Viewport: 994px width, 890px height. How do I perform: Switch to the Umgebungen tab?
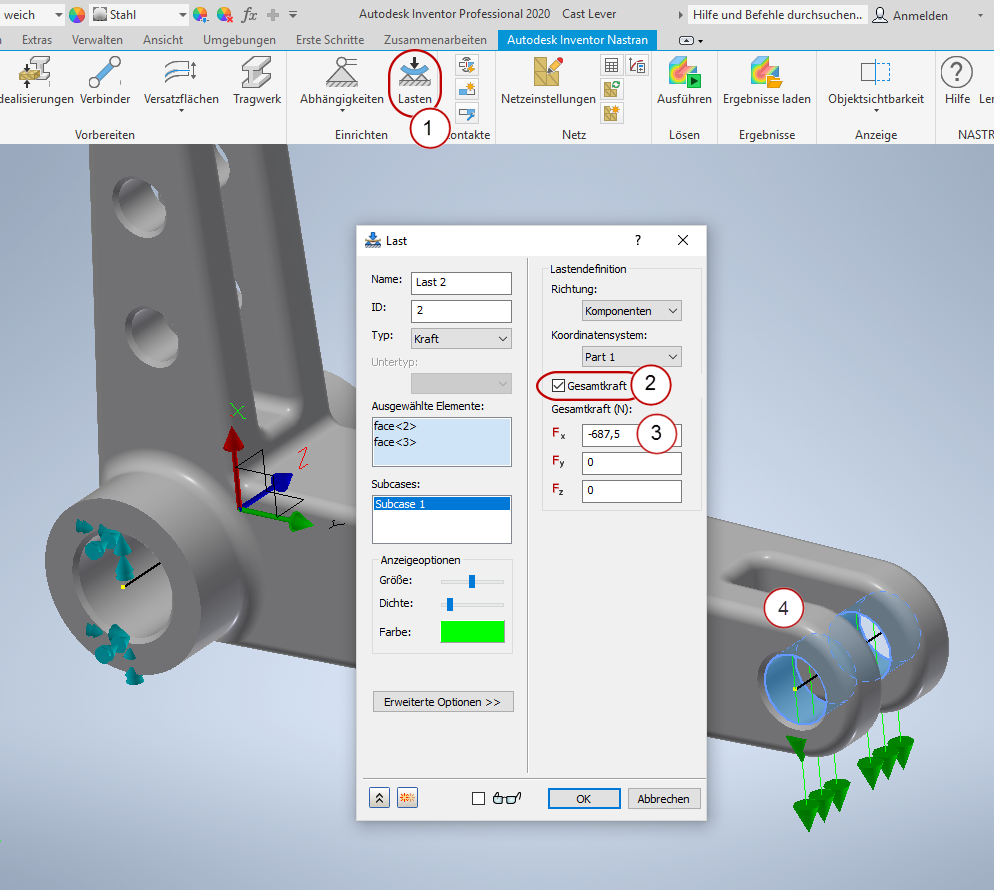click(239, 40)
